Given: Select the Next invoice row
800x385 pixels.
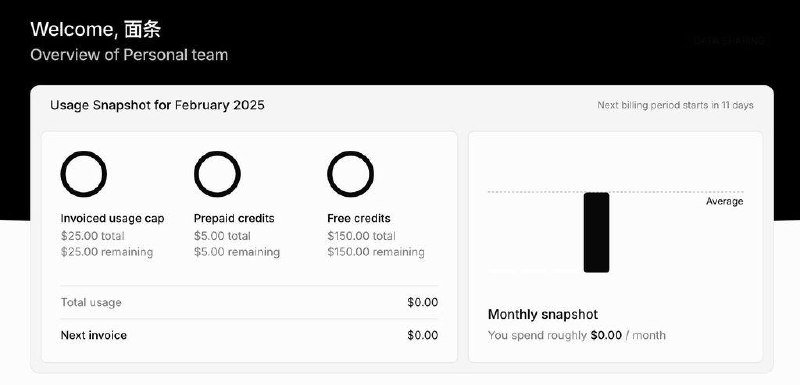Looking at the screenshot, I should [249, 336].
